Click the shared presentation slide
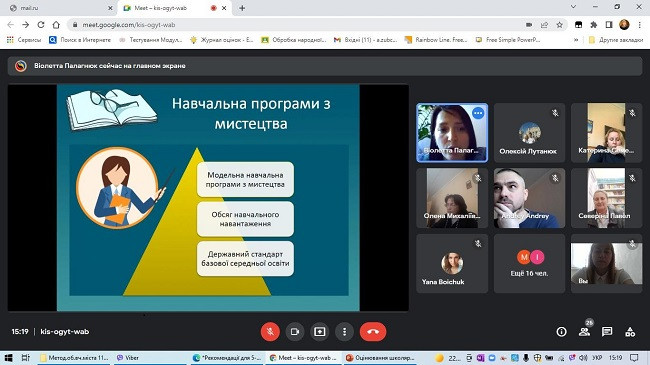Screen dimensions: 650x365 click(208, 197)
